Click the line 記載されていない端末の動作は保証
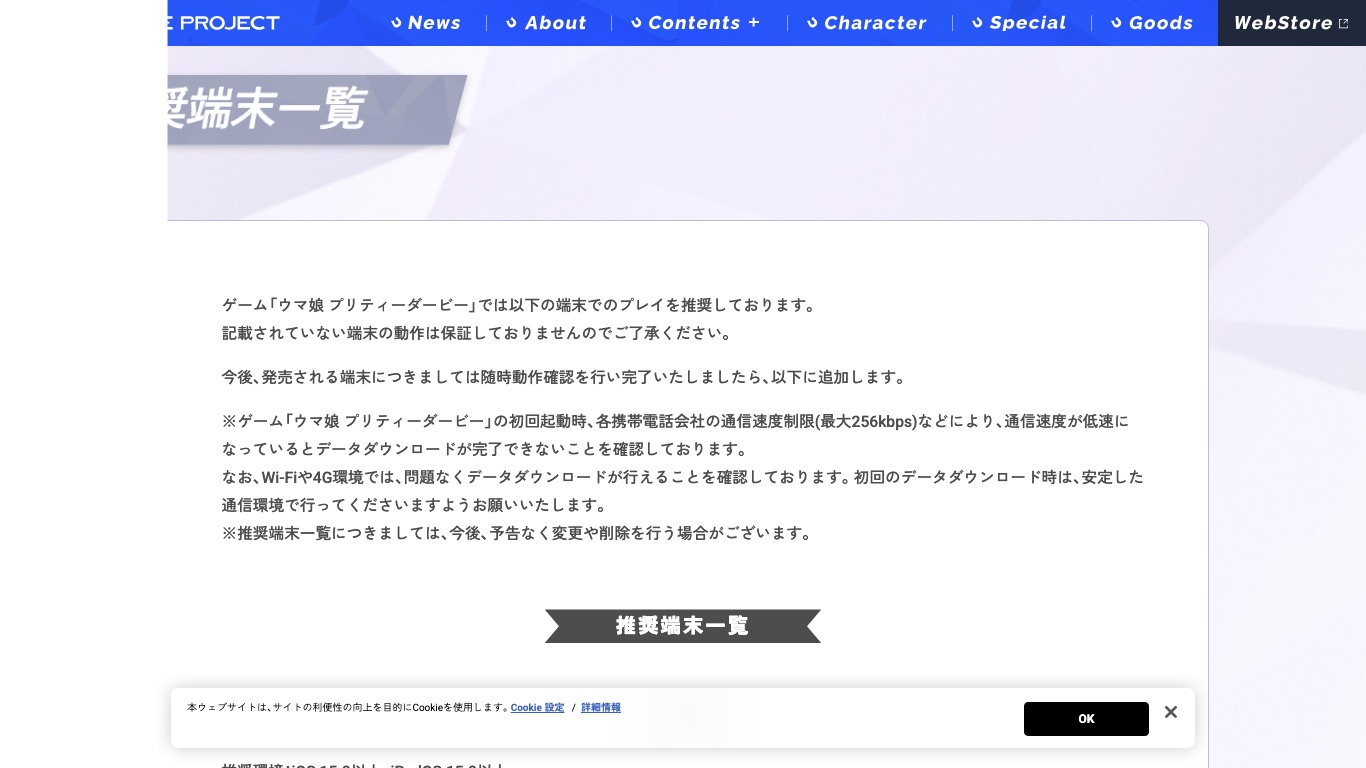The width and height of the screenshot is (1366, 768). click(x=479, y=333)
